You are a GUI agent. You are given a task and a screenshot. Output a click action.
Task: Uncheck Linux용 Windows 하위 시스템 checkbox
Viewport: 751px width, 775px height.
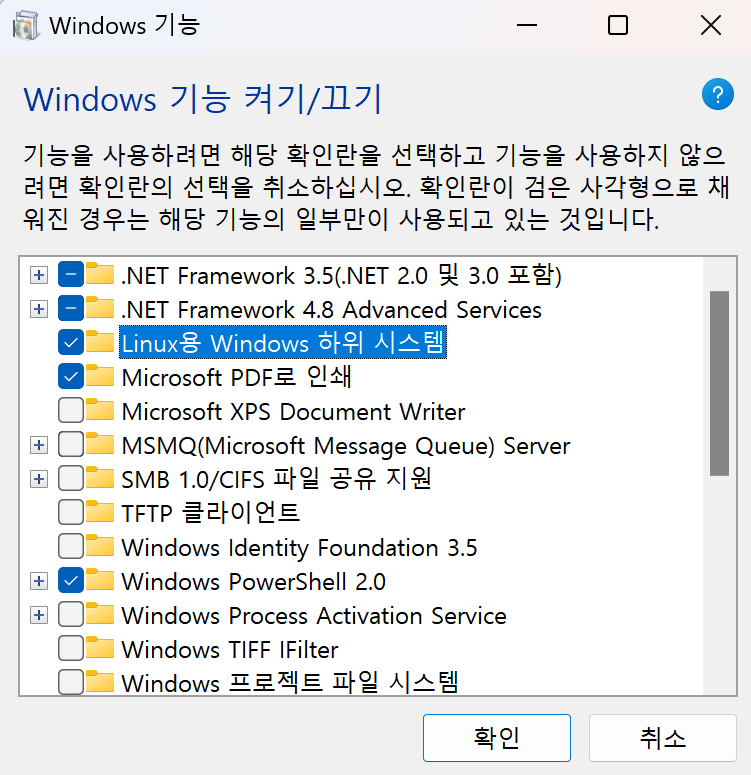(x=71, y=343)
